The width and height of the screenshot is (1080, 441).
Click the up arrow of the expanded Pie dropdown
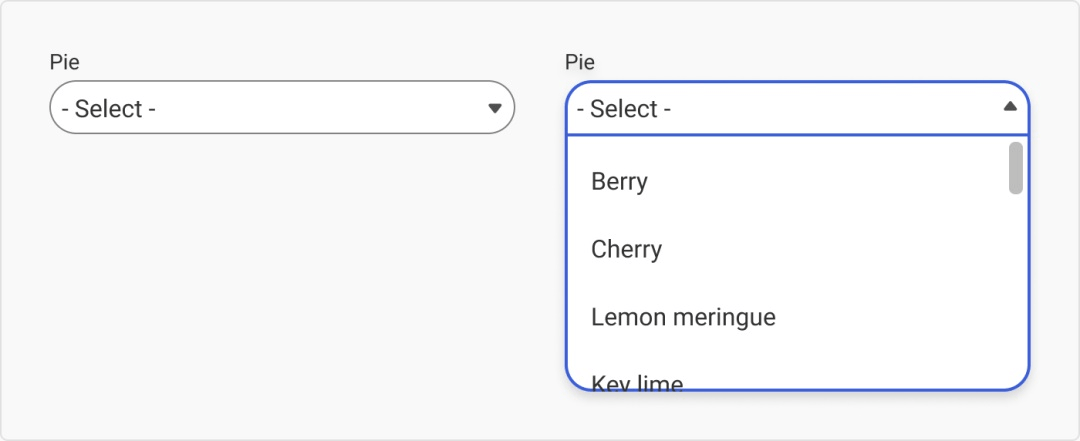point(1010,107)
